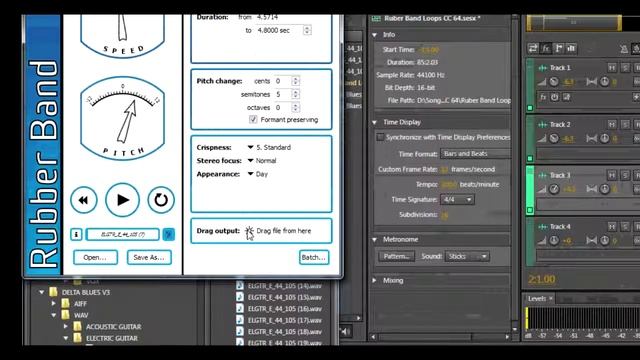Click the blue help icon beside the file name

[x=169, y=234]
